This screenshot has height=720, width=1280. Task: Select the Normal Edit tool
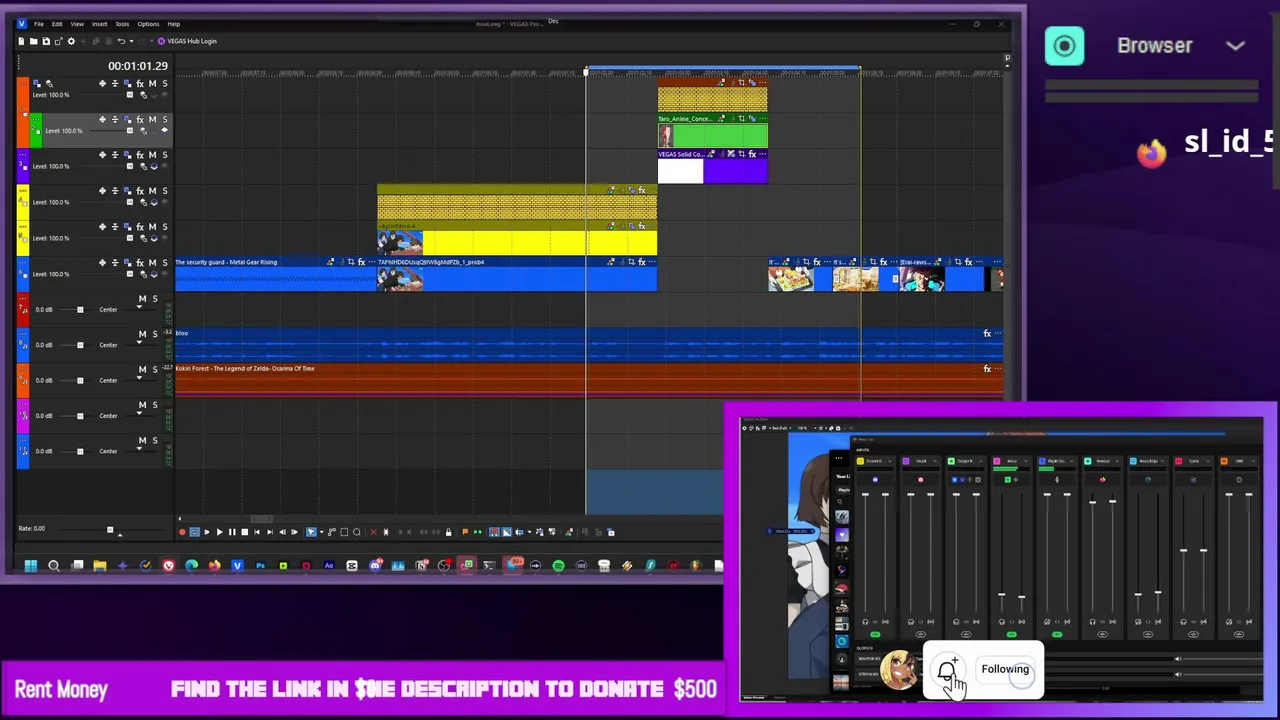pos(311,532)
